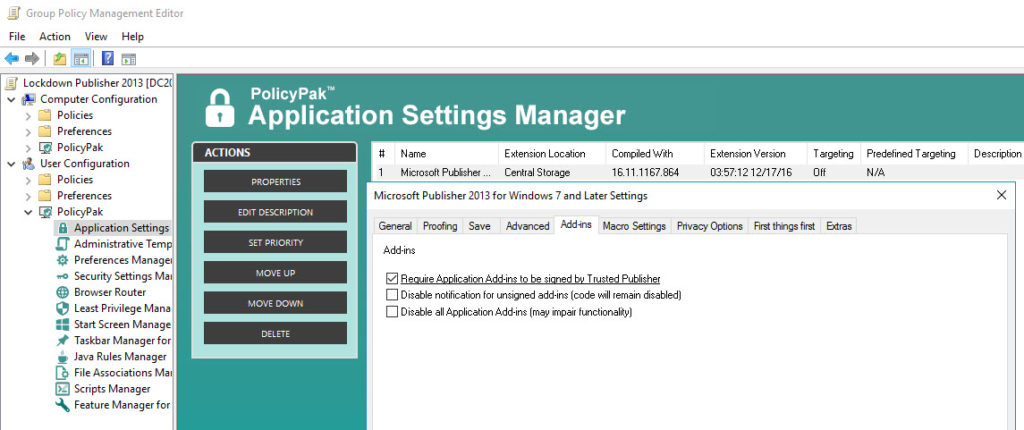
Task: Click the Lockdown Publisher 2013 root icon
Action: pyautogui.click(x=12, y=83)
